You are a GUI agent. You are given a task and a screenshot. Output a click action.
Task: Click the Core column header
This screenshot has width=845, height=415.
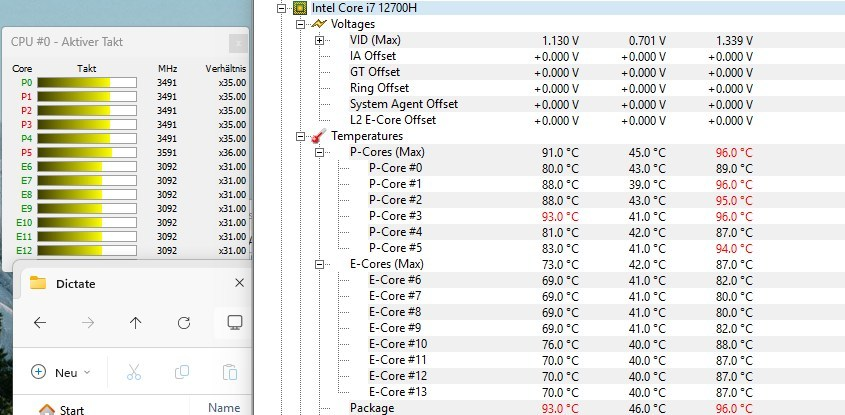(22, 69)
